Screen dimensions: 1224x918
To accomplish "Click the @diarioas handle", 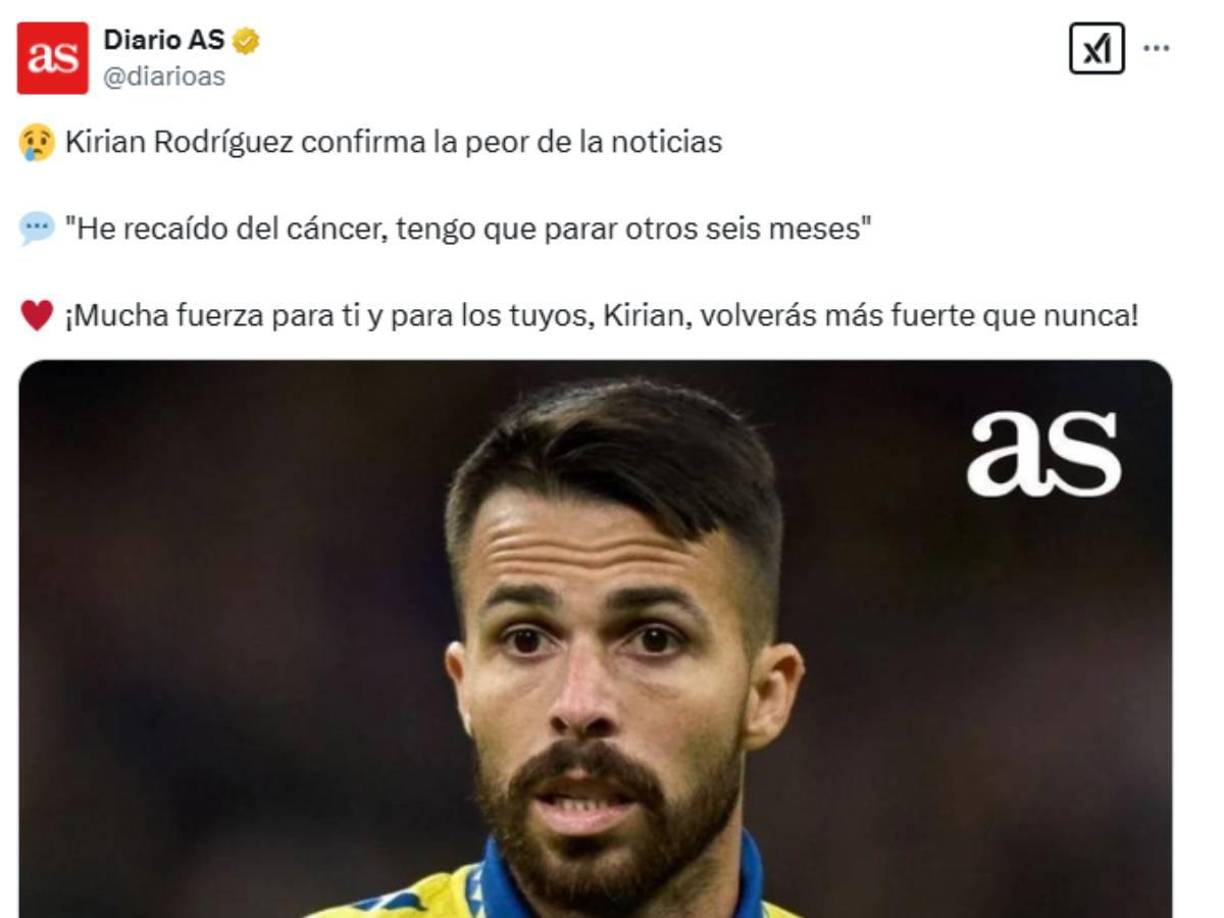I will click(164, 76).
